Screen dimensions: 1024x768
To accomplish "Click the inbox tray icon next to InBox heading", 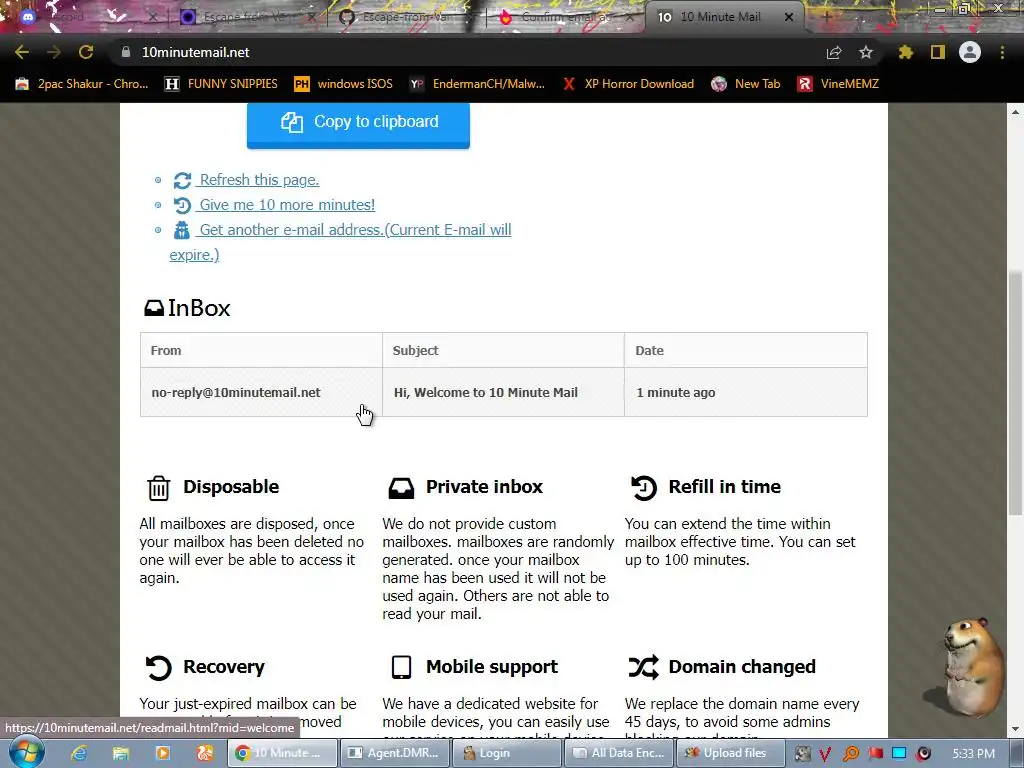I will tap(154, 308).
